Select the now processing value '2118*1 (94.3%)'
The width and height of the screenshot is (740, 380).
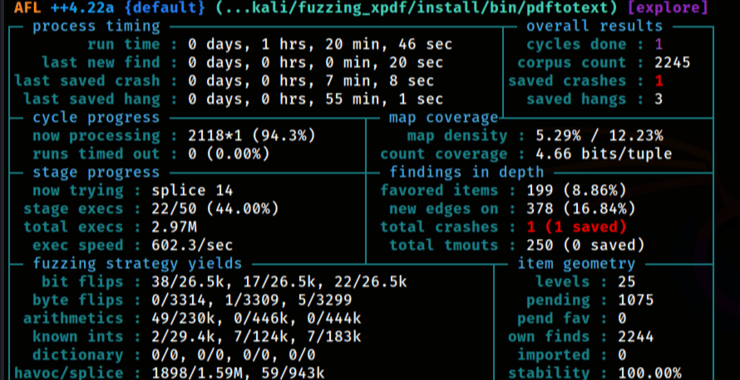(252, 136)
